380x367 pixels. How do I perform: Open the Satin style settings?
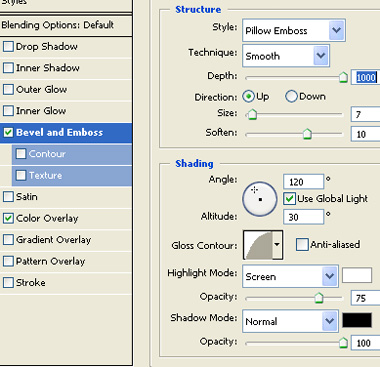(27, 197)
